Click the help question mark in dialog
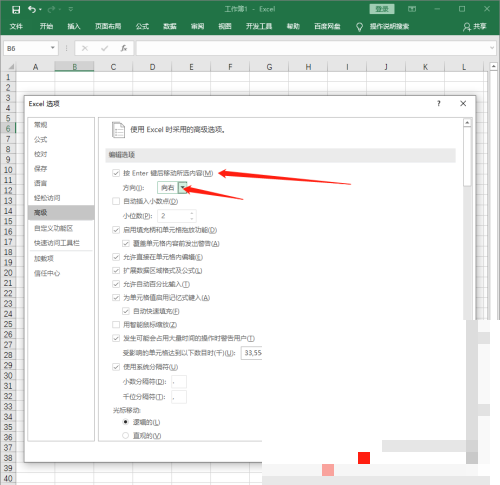Viewport: 500px width, 485px height. [439, 104]
